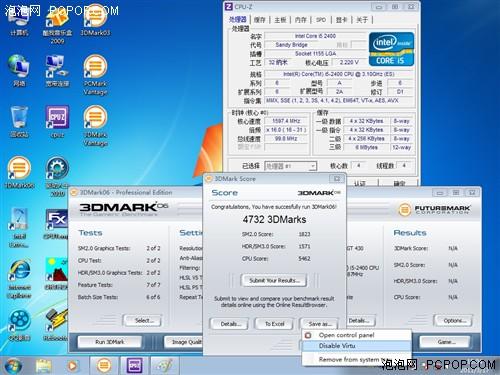The image size is (500, 375).
Task: Open the 3DMark06 desktop shortcut
Action: (x=19, y=173)
